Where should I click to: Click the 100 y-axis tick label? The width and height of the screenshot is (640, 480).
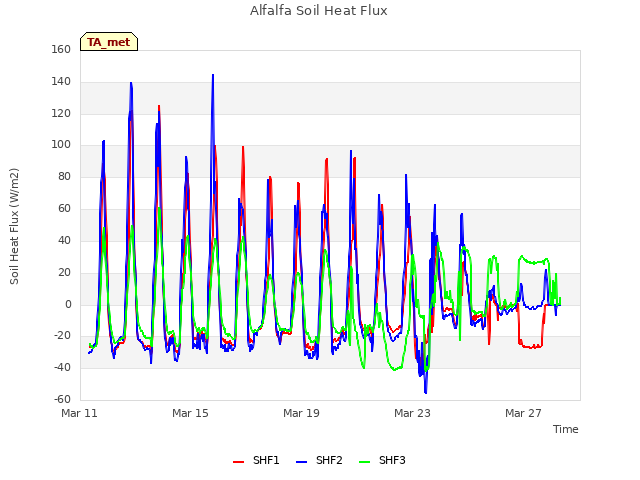(x=61, y=145)
